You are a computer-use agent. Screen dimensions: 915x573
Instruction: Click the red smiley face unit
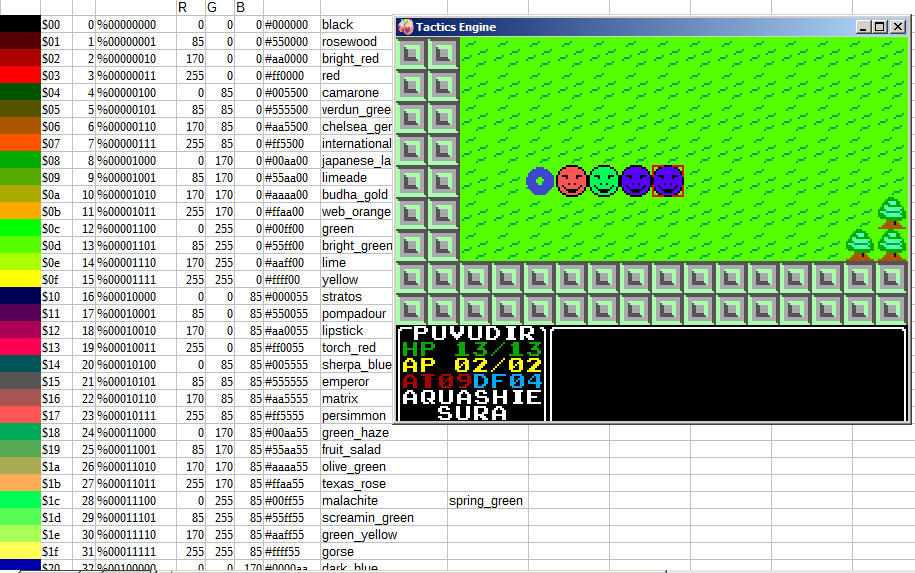click(572, 181)
